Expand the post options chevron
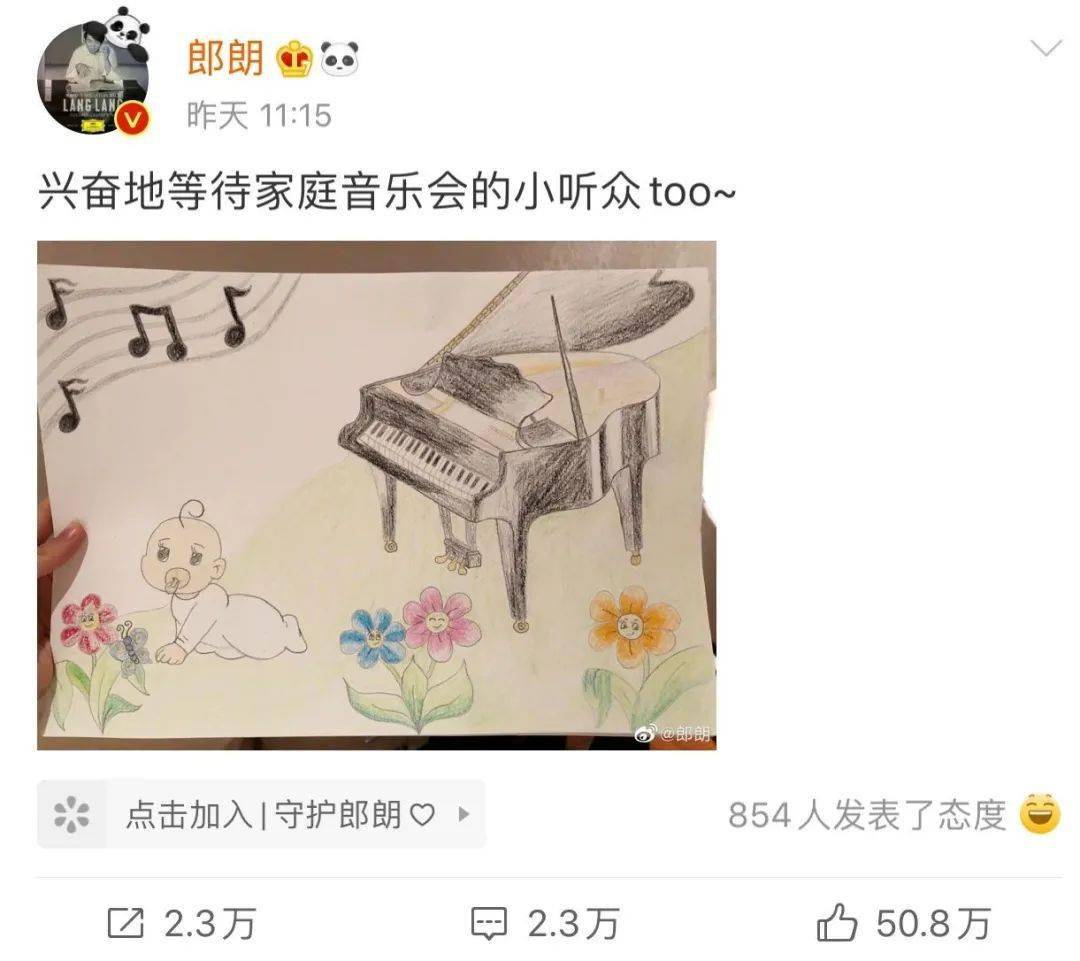The width and height of the screenshot is (1080, 961). 1046,48
